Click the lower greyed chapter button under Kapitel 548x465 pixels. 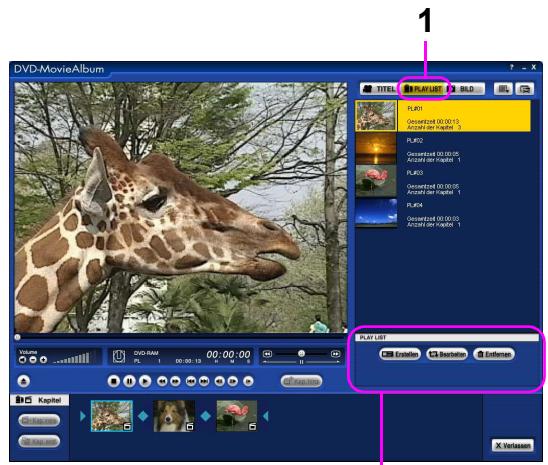(x=39, y=441)
